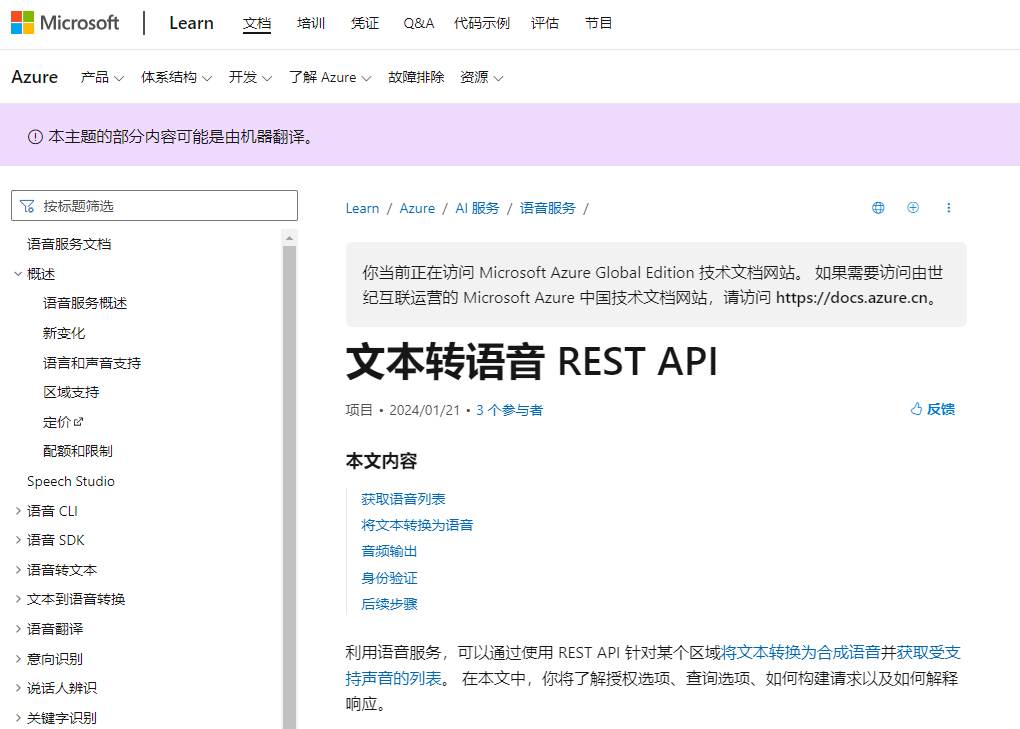The image size is (1020, 729).
Task: Open the 资源 dropdown menu
Action: [x=481, y=77]
